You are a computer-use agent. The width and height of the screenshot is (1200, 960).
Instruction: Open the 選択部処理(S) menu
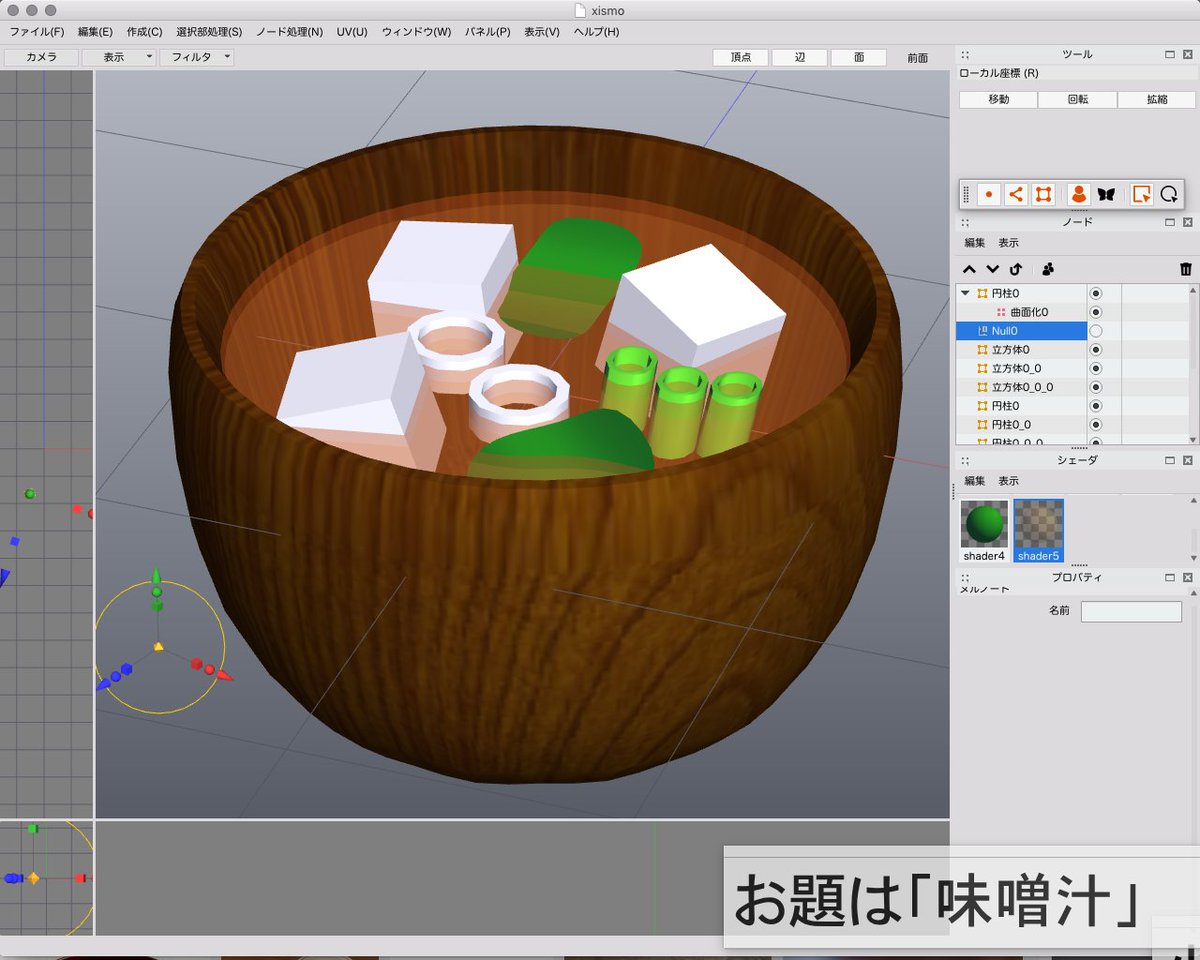pyautogui.click(x=209, y=32)
